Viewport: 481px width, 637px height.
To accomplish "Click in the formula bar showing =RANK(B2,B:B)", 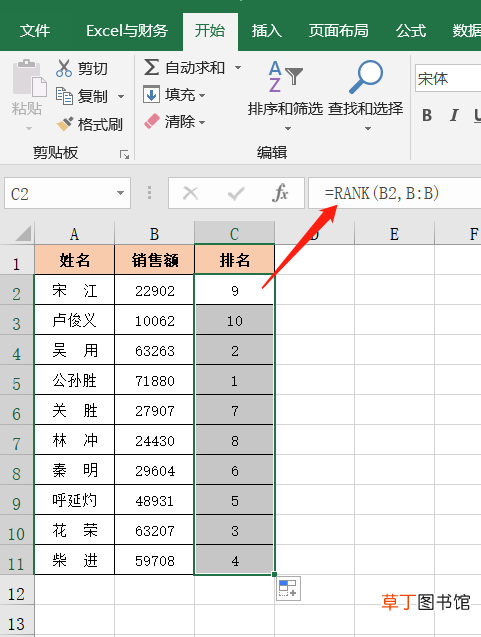I will pos(394,193).
